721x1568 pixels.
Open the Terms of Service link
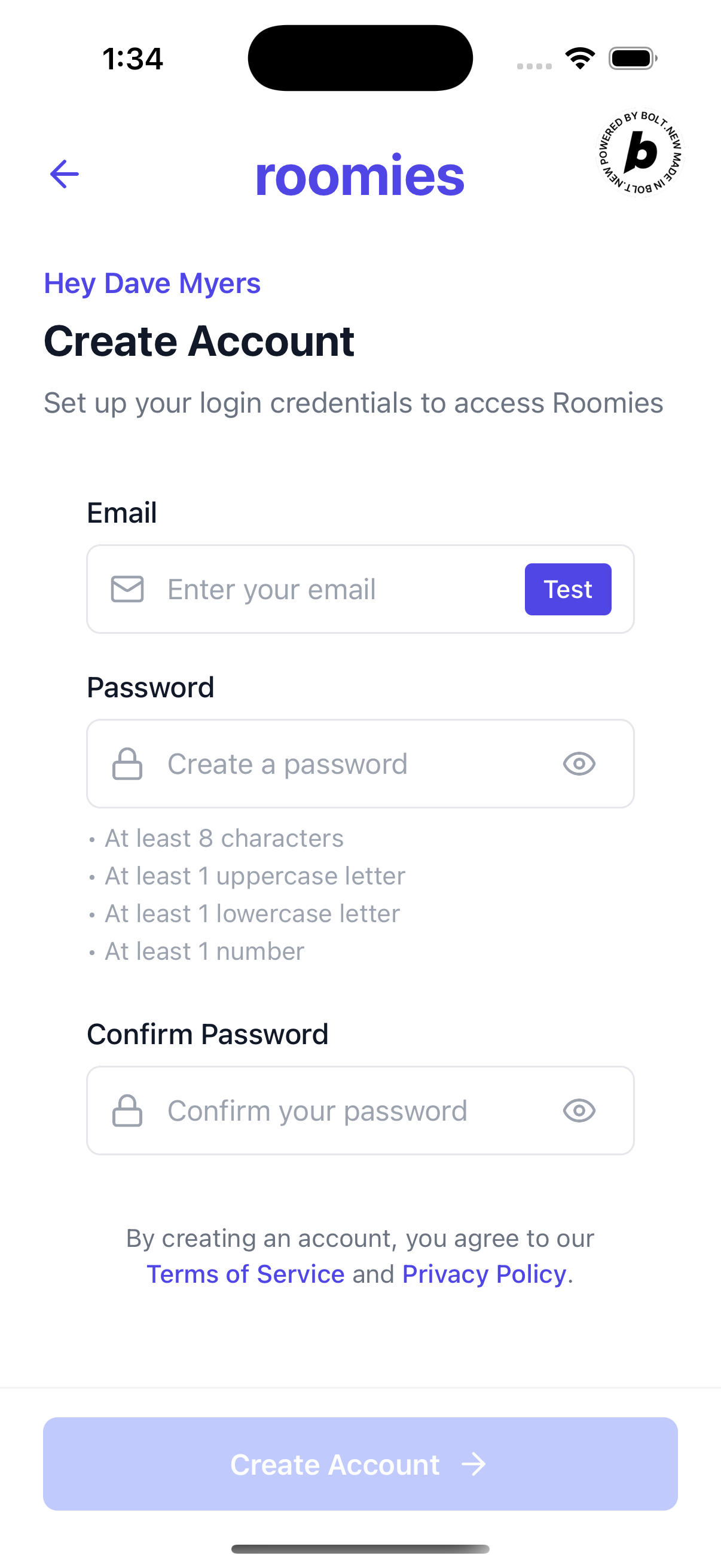coord(246,1274)
